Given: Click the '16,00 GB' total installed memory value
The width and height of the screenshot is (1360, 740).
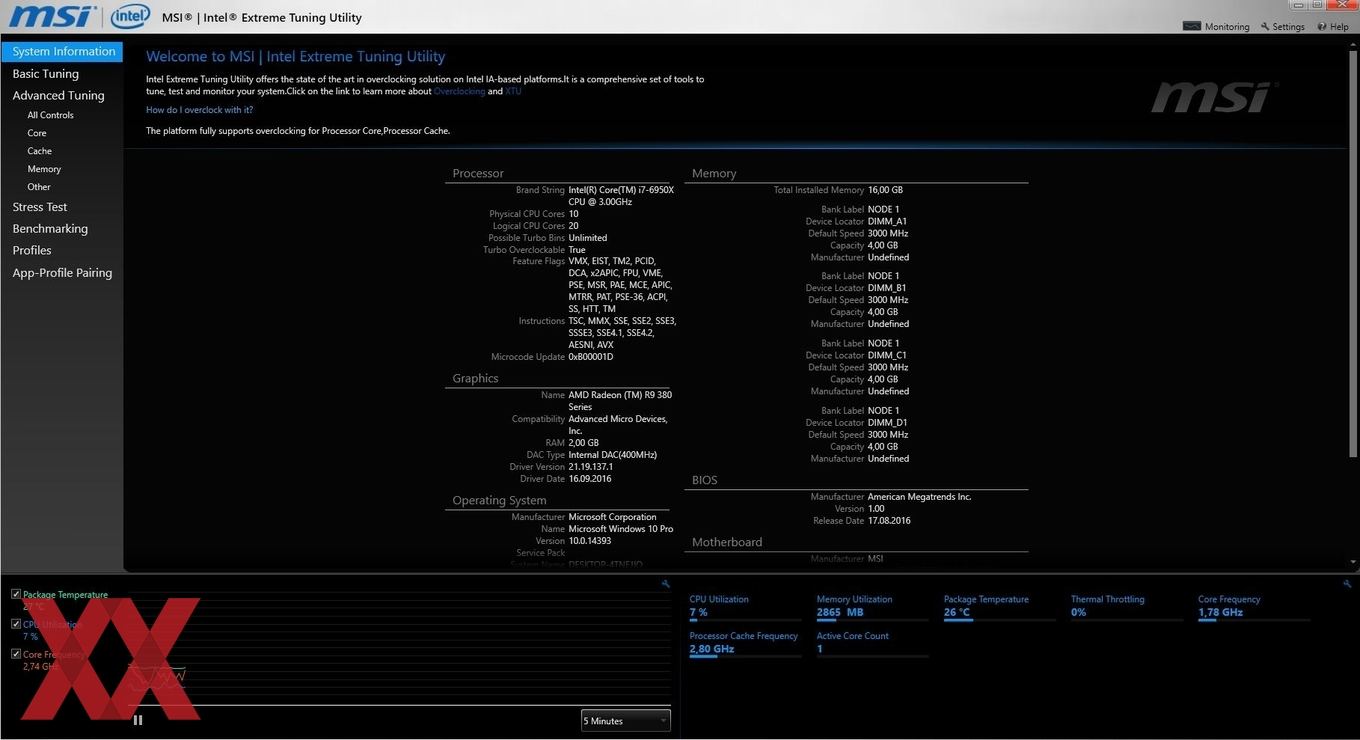Looking at the screenshot, I should point(885,190).
